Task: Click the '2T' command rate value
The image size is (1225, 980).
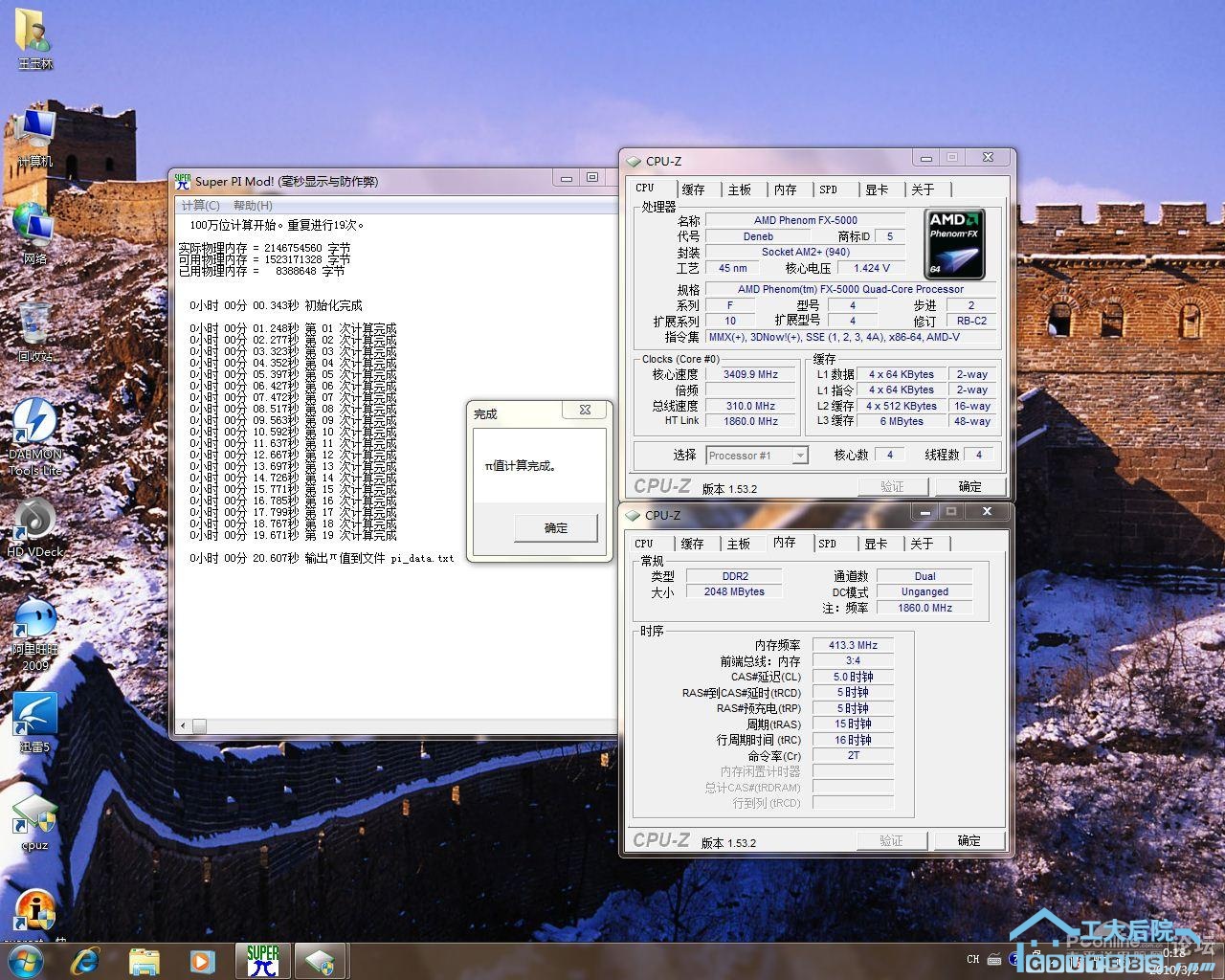Action: coord(853,755)
